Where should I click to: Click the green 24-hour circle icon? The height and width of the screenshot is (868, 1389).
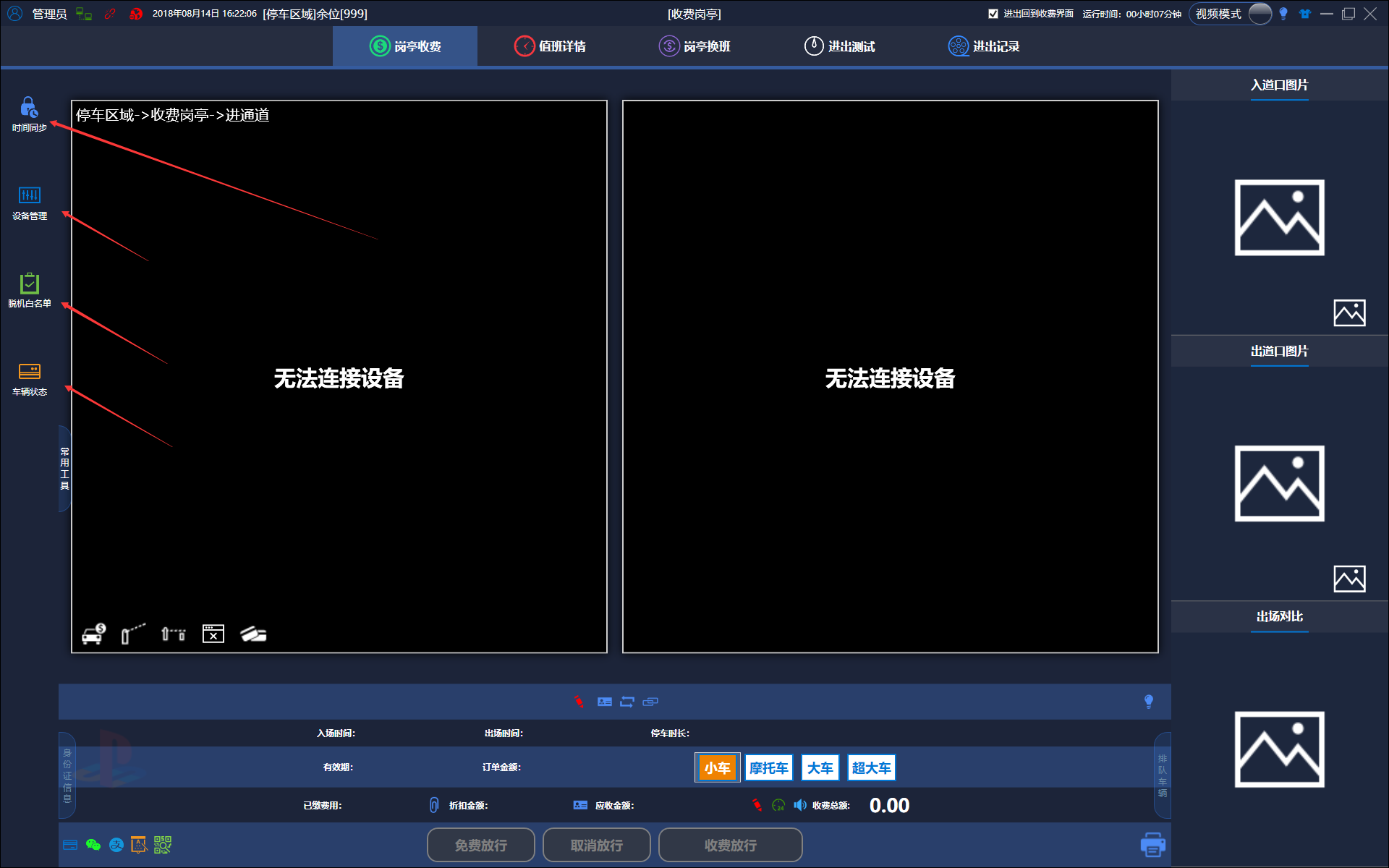pyautogui.click(x=778, y=805)
